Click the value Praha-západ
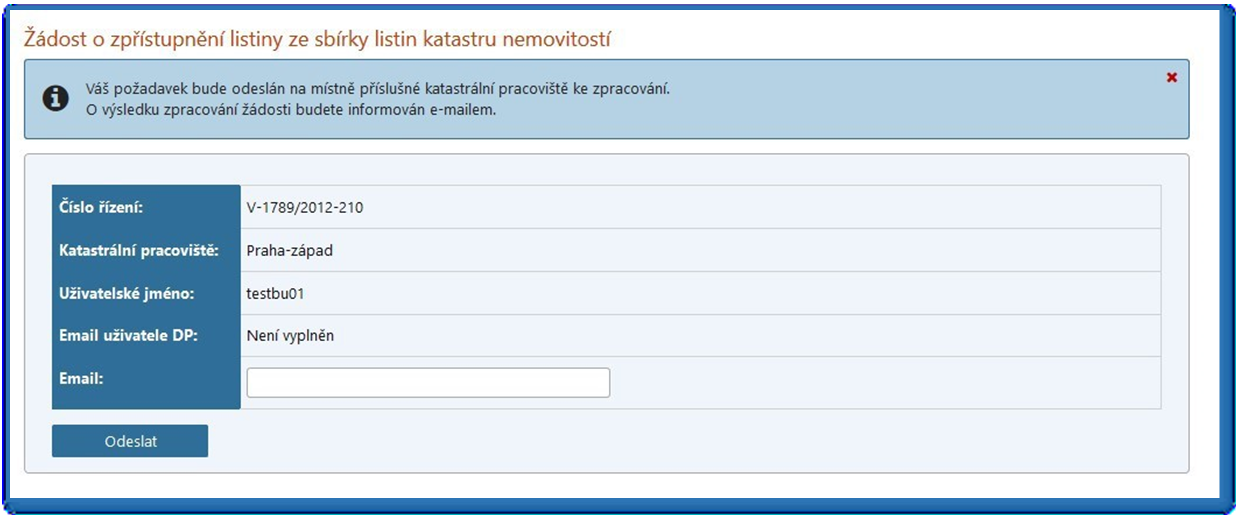The width and height of the screenshot is (1236, 515). click(289, 251)
